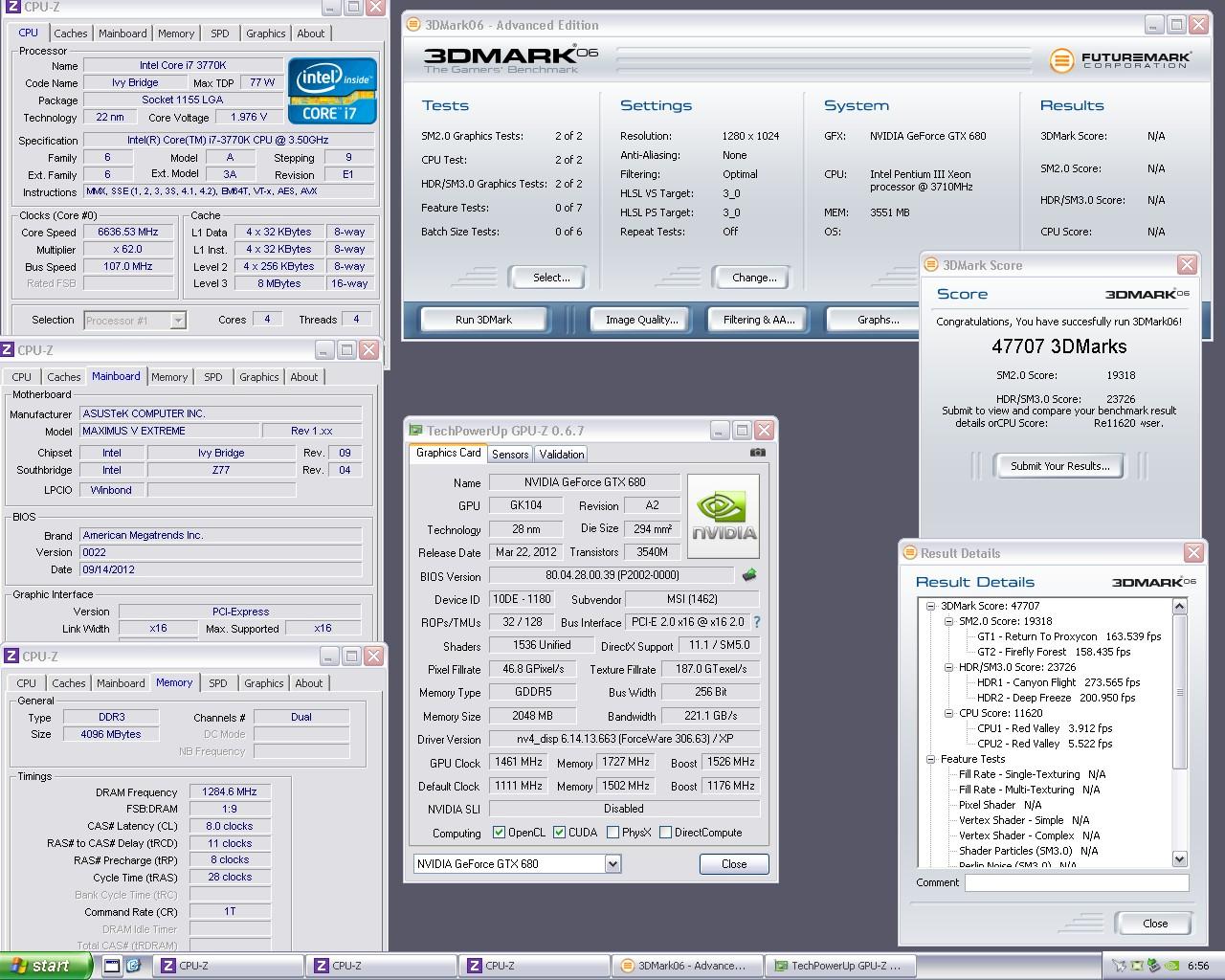Switch to TechPowerUp GPU-Z taskbar button
The width and height of the screenshot is (1225, 980).
(842, 966)
